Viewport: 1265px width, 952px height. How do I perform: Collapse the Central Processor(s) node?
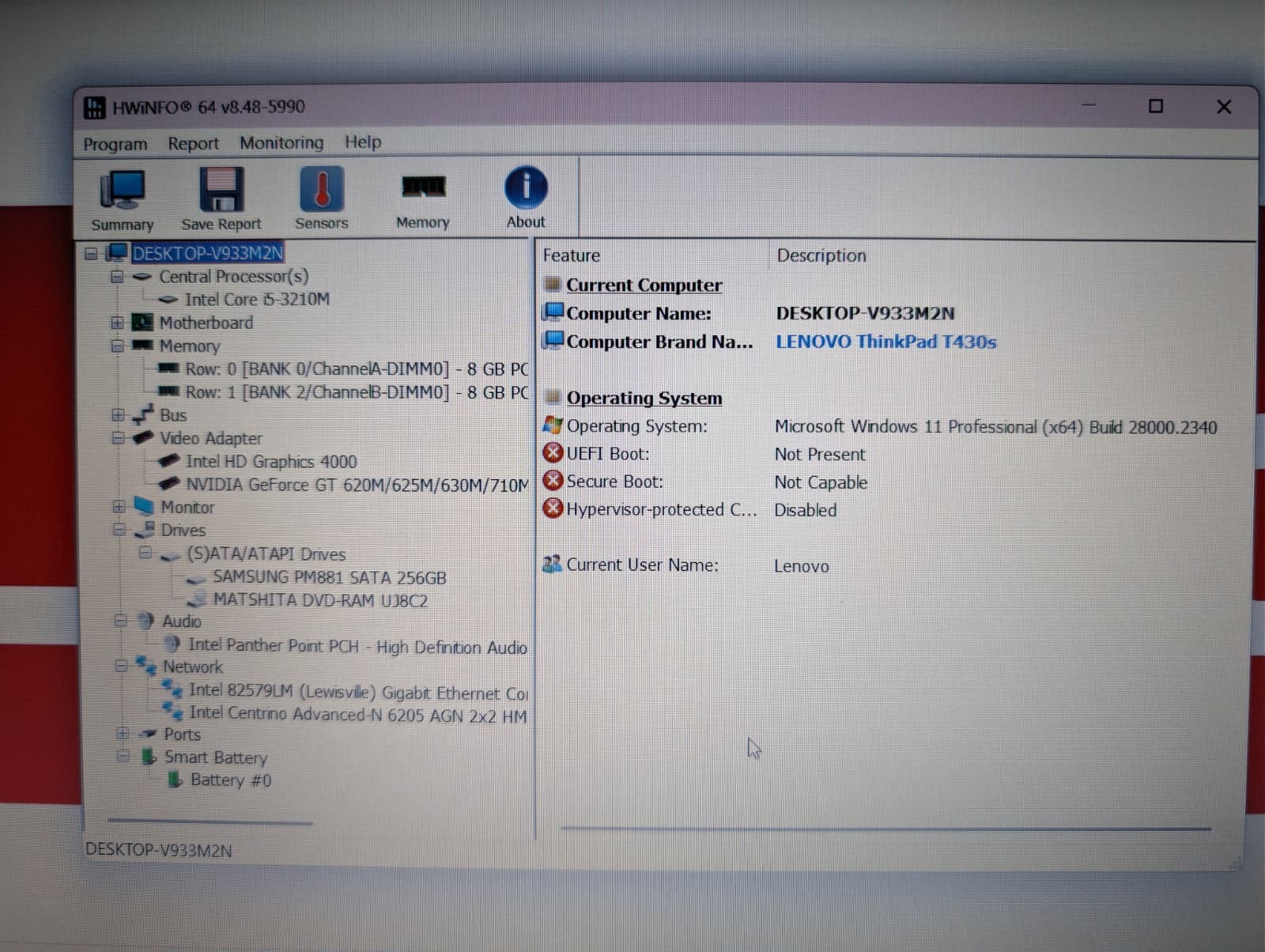tap(117, 277)
